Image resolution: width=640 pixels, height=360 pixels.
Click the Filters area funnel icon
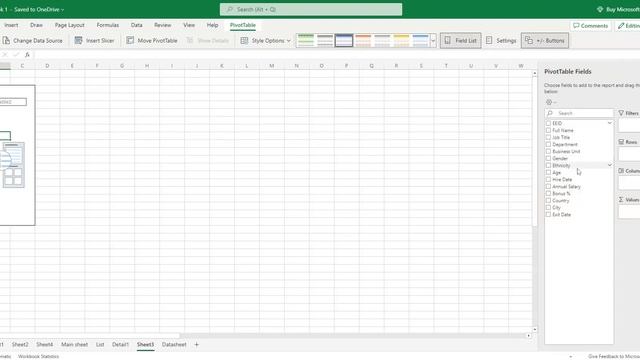coord(621,113)
